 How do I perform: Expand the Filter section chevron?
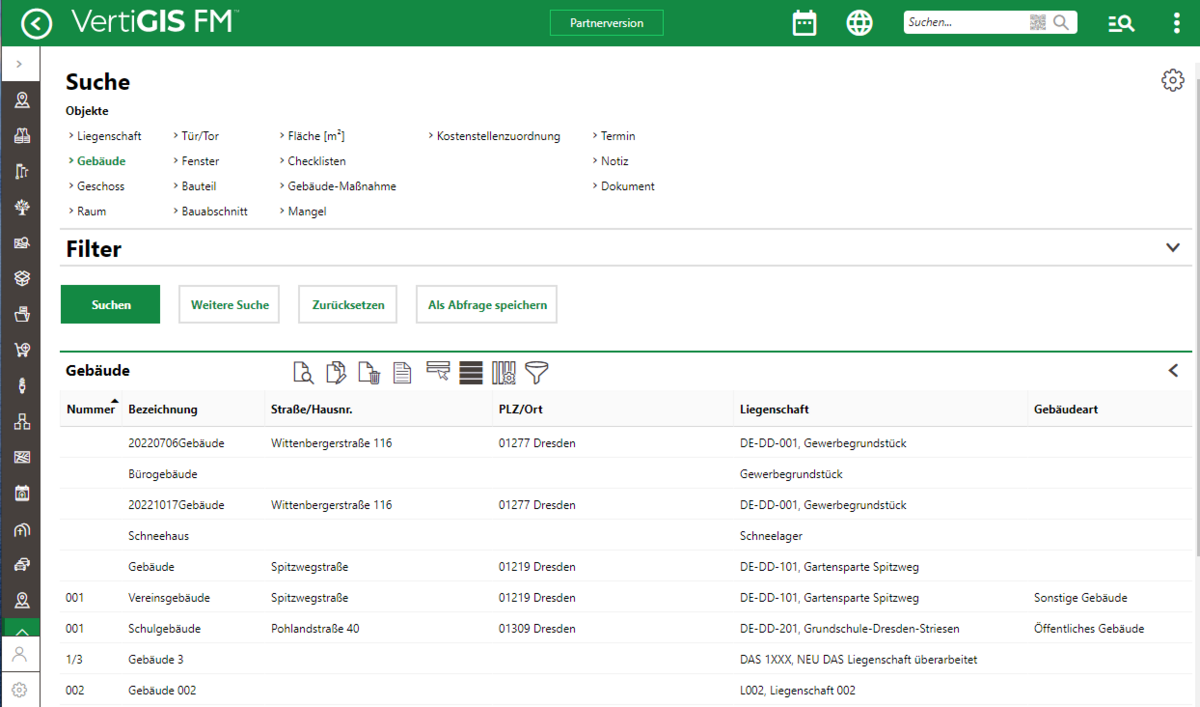point(1173,248)
